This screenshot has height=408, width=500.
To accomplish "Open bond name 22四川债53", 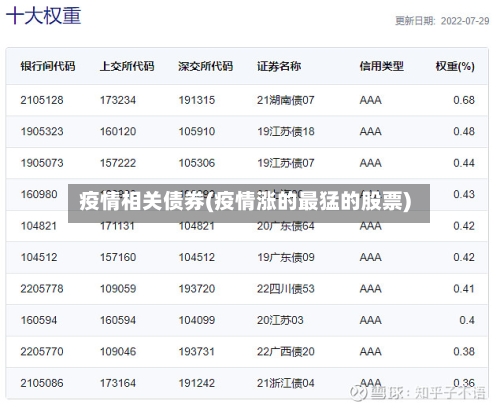I will tap(286, 289).
